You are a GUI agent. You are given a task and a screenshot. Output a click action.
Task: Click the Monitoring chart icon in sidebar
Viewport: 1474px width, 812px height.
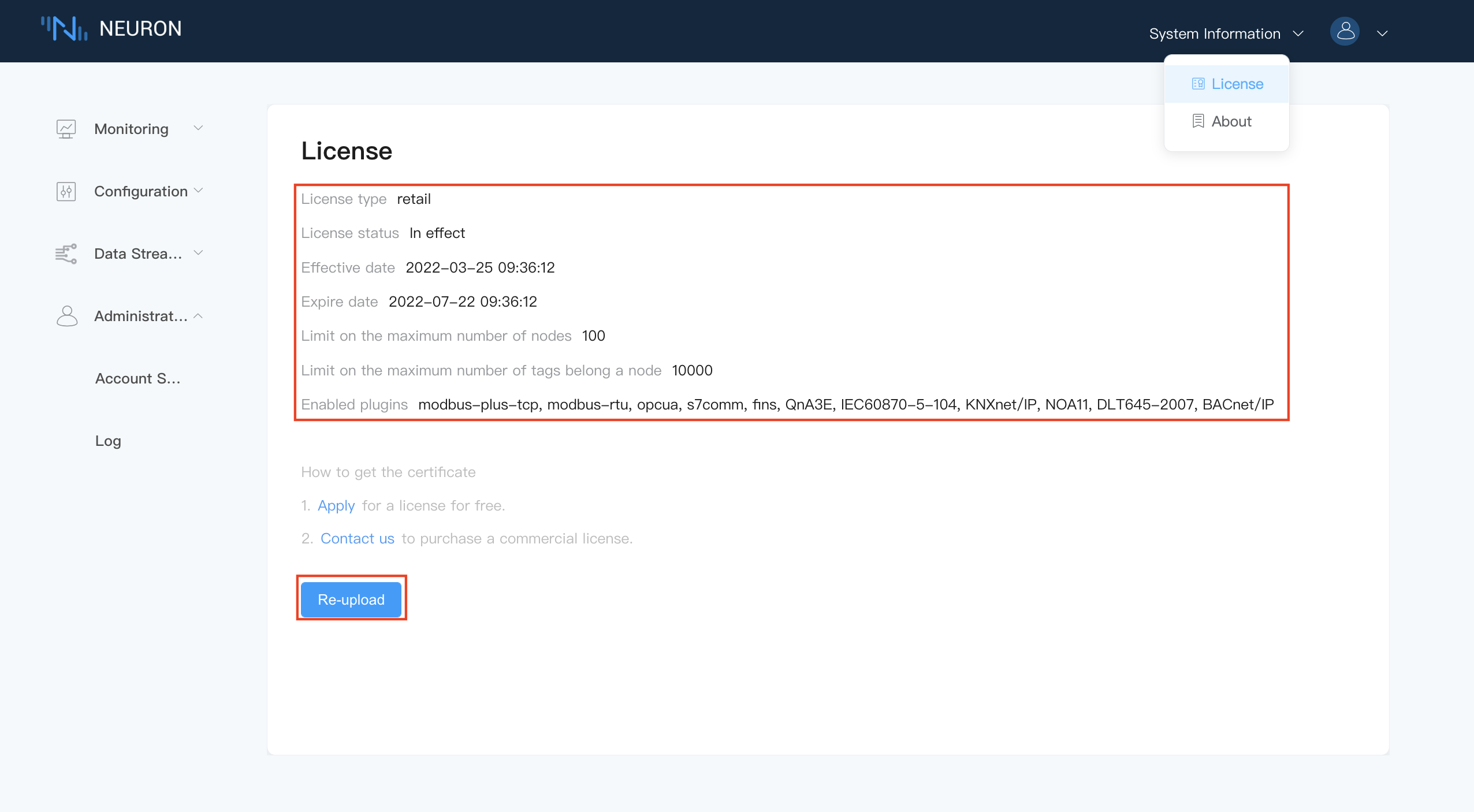(x=66, y=129)
